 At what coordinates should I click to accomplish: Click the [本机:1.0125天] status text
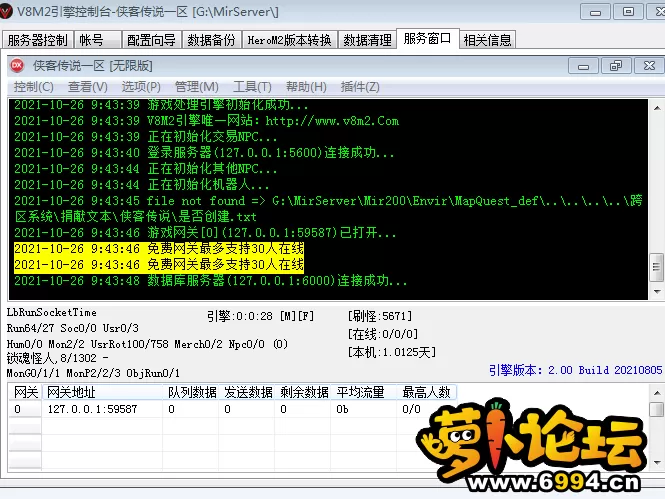pos(391,352)
